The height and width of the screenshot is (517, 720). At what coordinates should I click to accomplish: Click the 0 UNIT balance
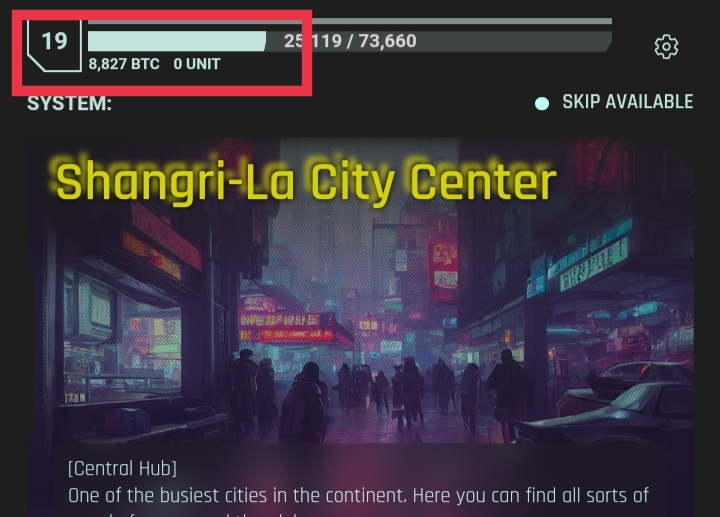(x=197, y=64)
